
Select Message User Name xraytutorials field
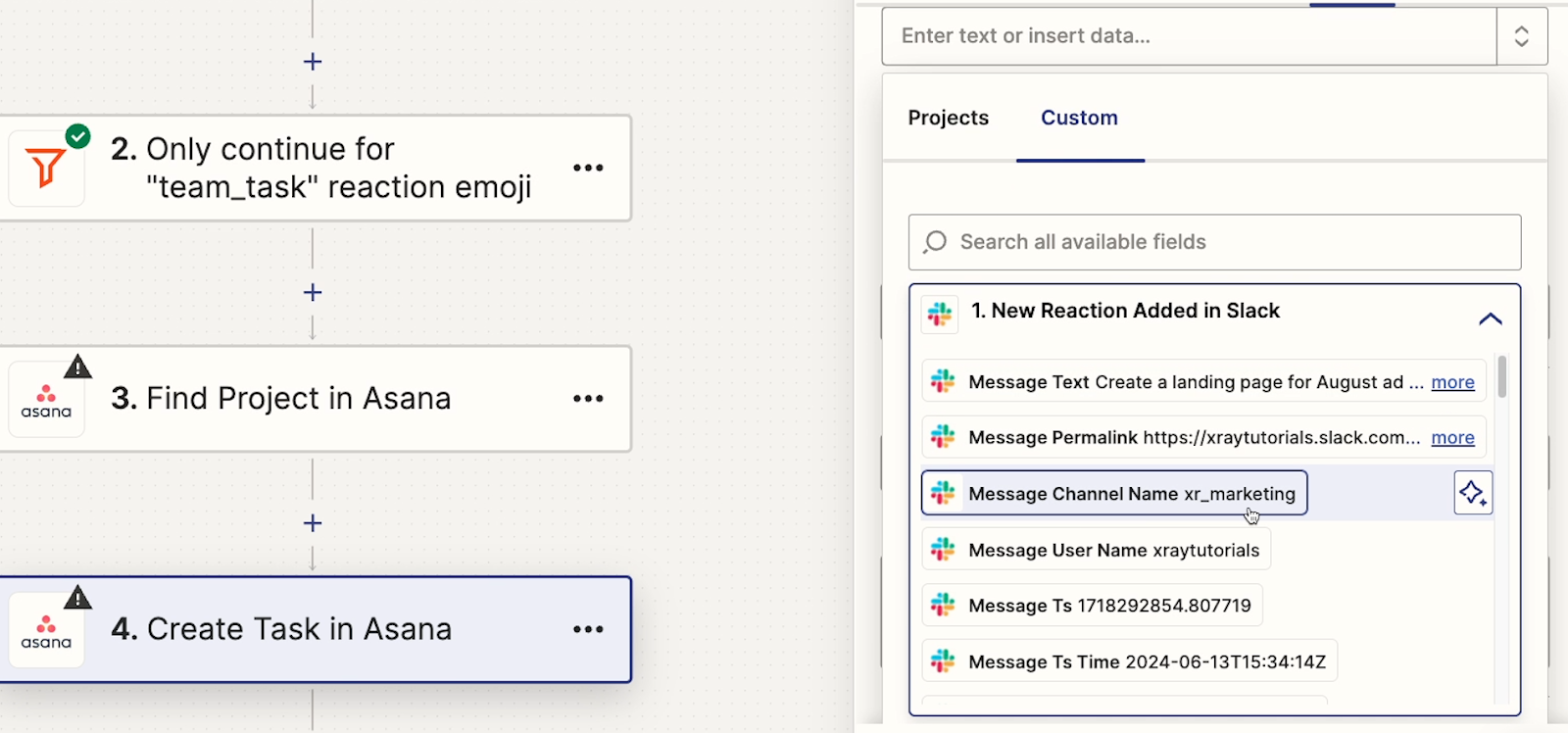(x=1096, y=550)
